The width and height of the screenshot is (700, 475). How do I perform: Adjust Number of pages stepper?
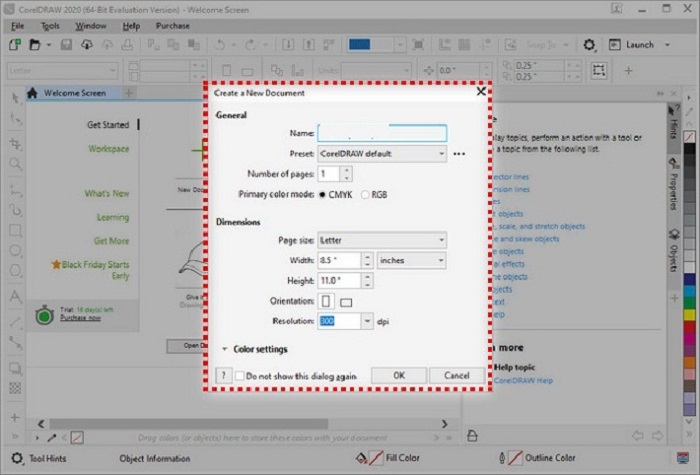coord(346,174)
